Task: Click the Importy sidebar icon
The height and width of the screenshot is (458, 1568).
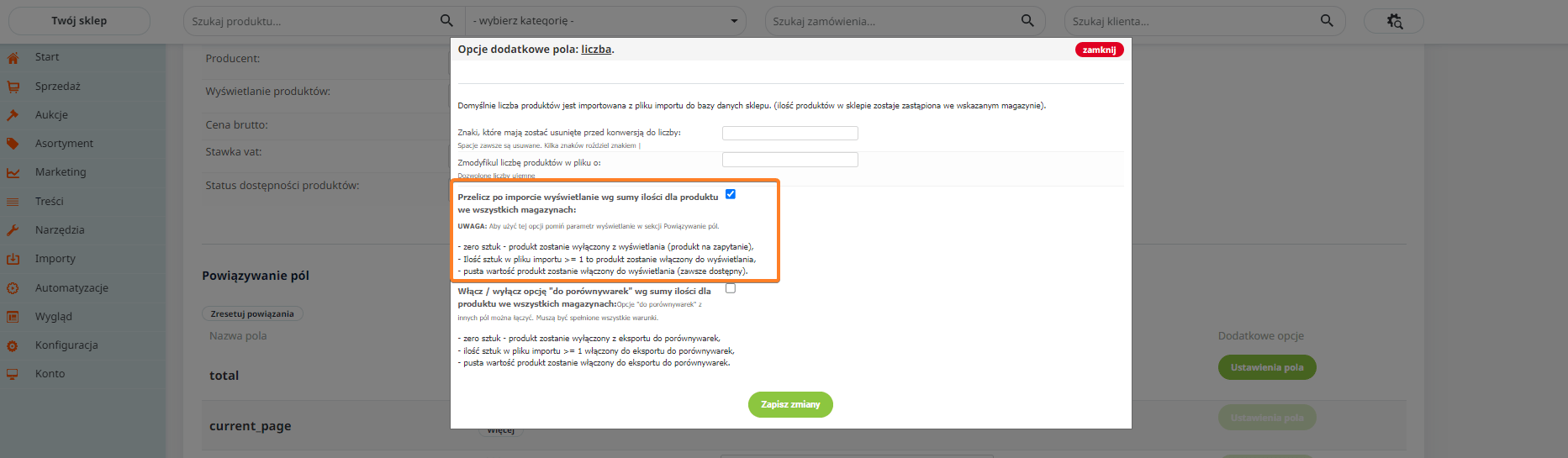Action: (13, 259)
